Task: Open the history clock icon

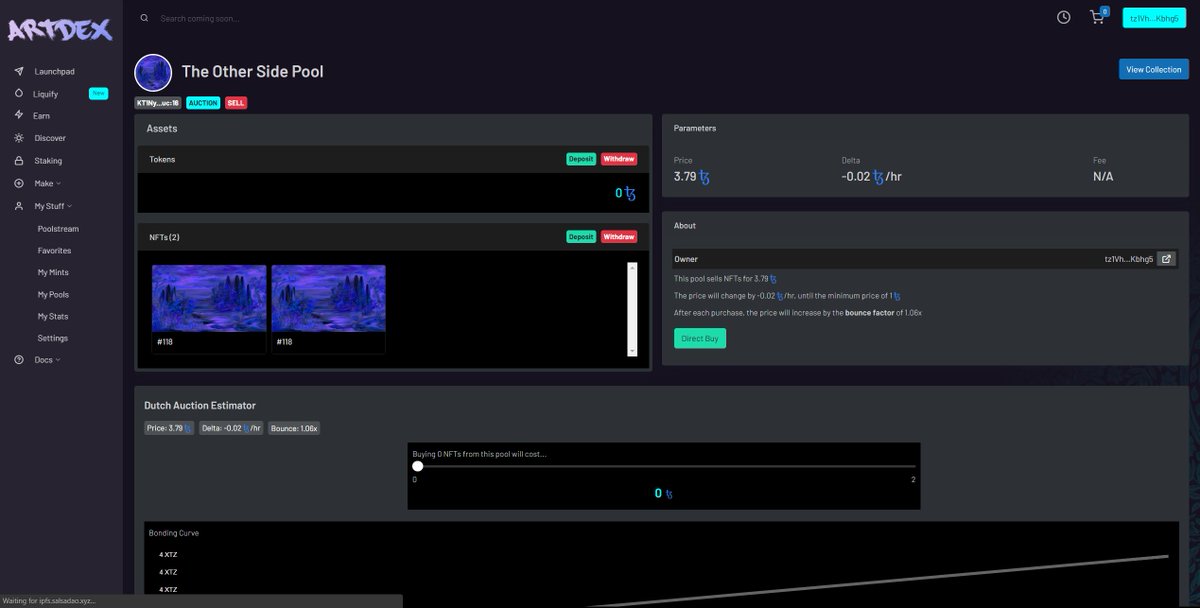Action: point(1064,18)
